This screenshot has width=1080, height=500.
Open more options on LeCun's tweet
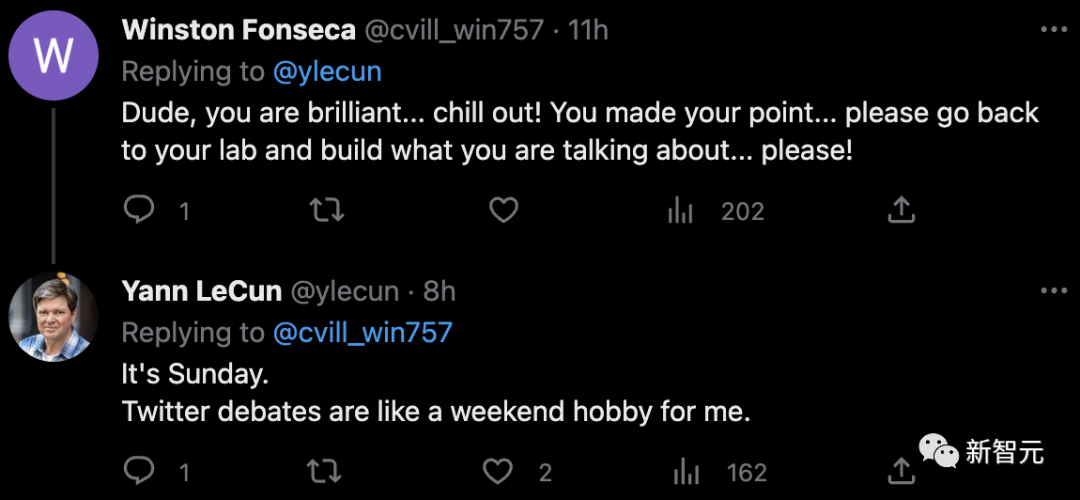pos(1053,291)
